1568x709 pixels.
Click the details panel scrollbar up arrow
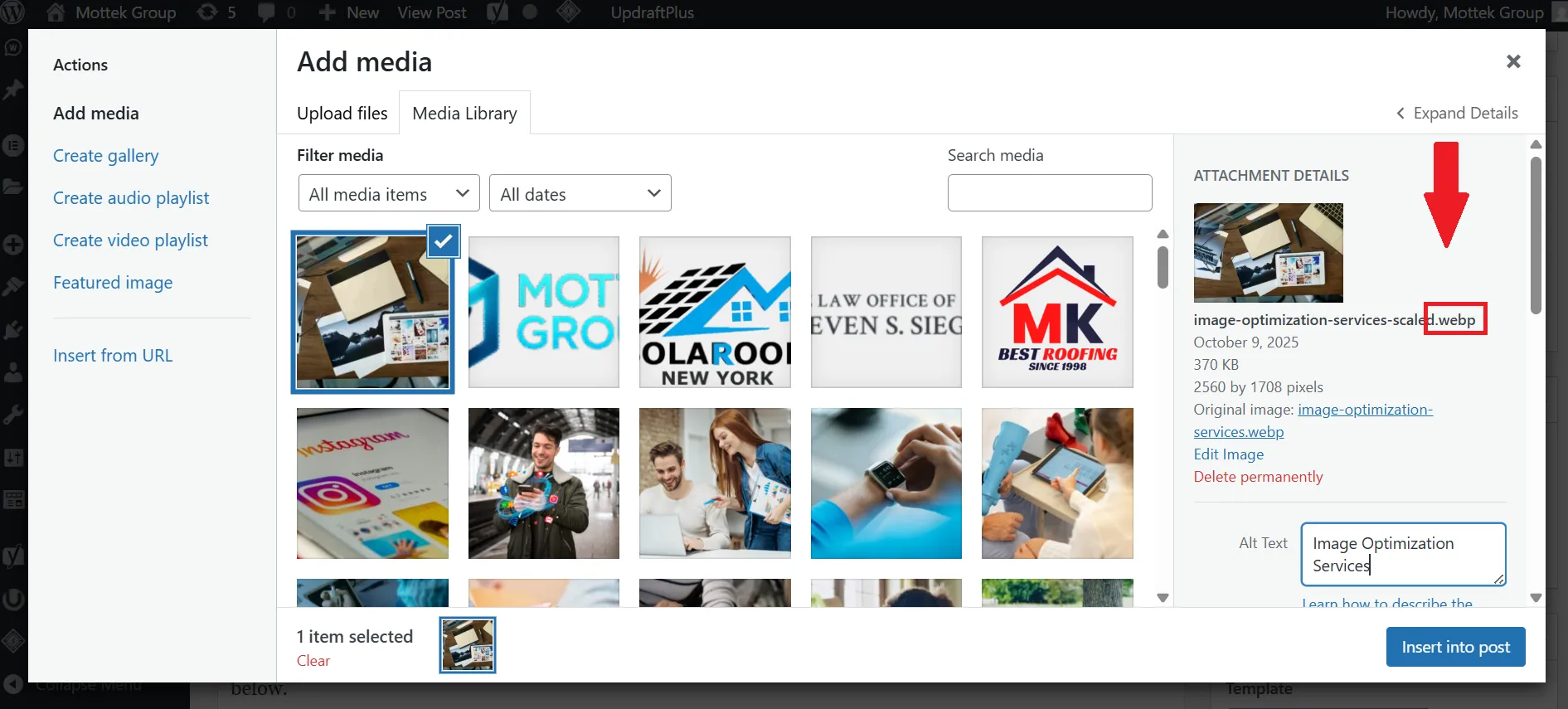coord(1536,144)
